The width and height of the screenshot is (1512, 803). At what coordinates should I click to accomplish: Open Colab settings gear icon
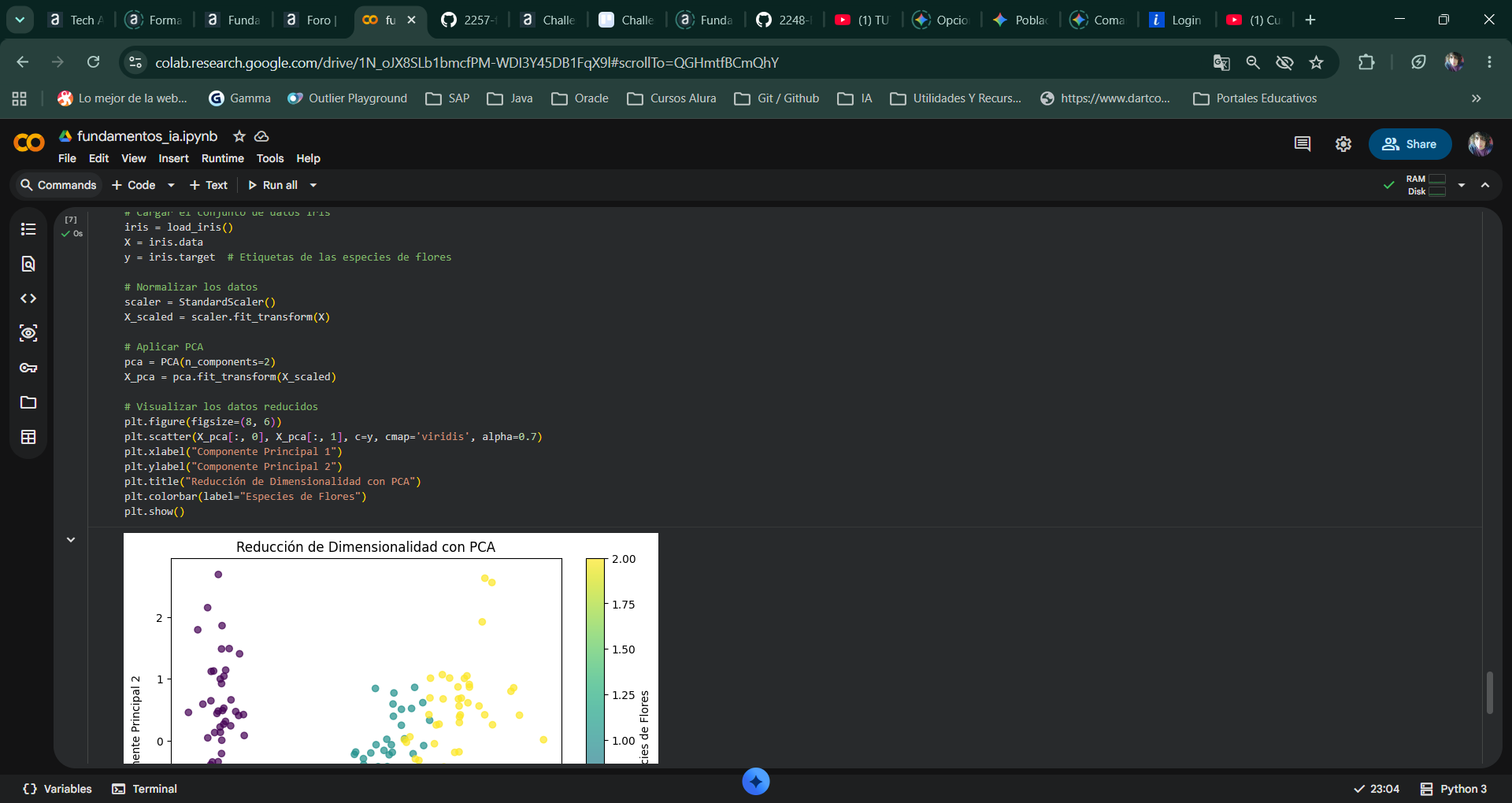click(1343, 144)
